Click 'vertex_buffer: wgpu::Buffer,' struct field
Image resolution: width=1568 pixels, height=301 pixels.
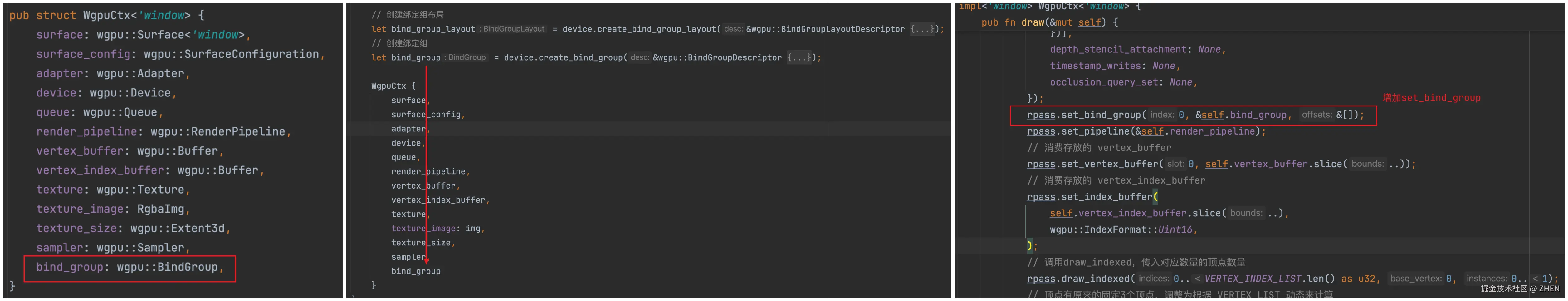pos(129,151)
